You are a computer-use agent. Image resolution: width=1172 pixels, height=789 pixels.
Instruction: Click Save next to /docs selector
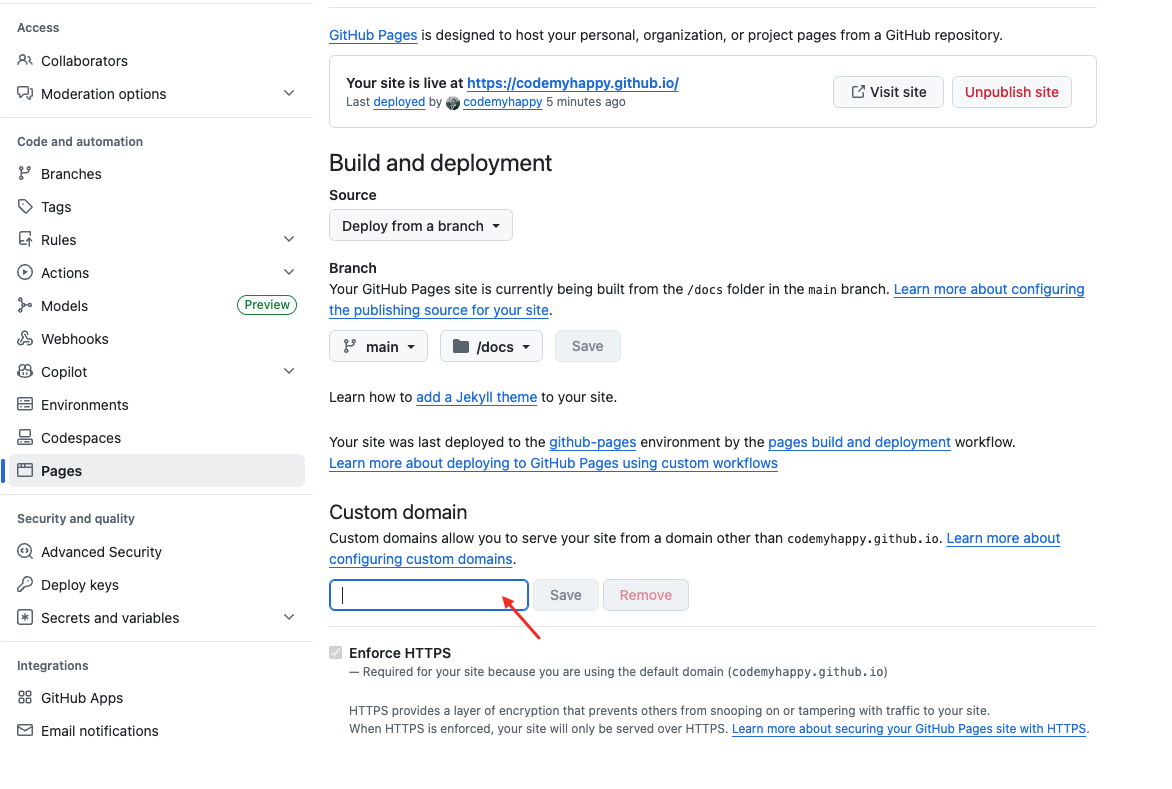point(587,346)
